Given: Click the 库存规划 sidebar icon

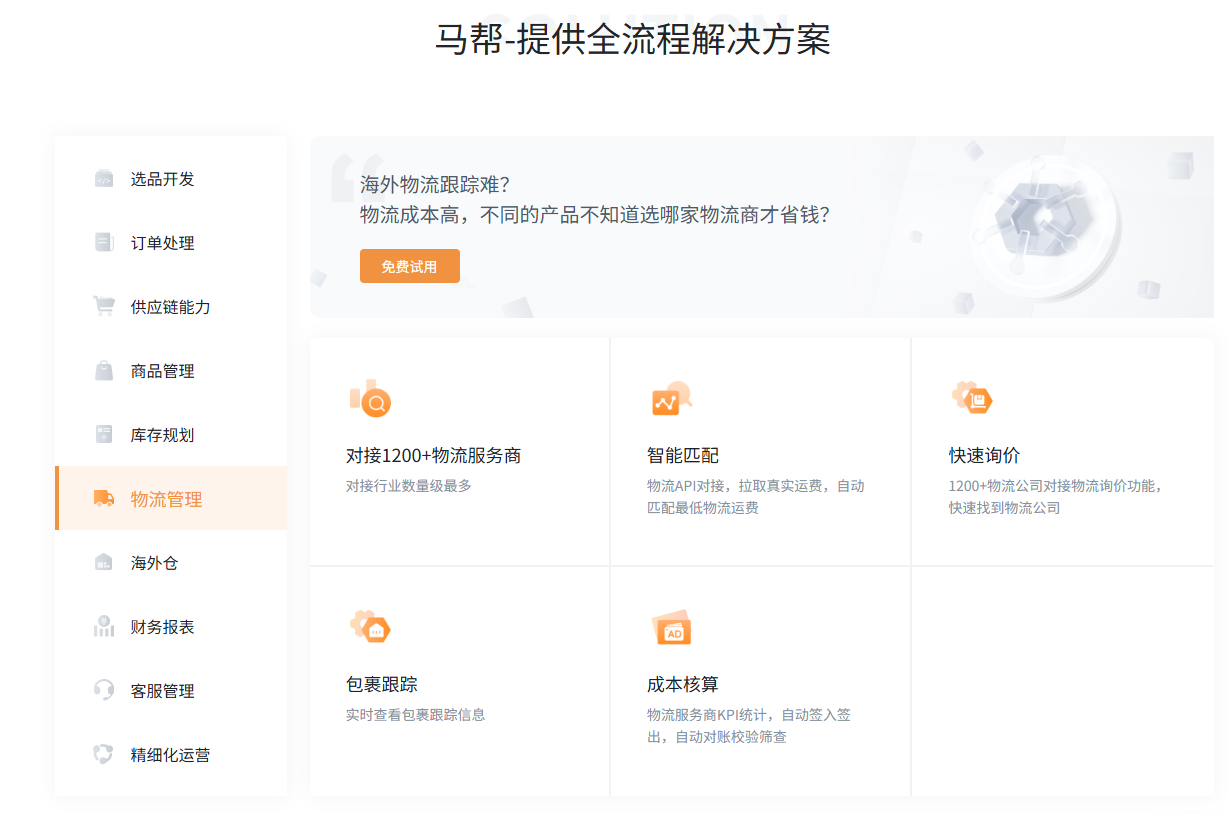Looking at the screenshot, I should 104,435.
